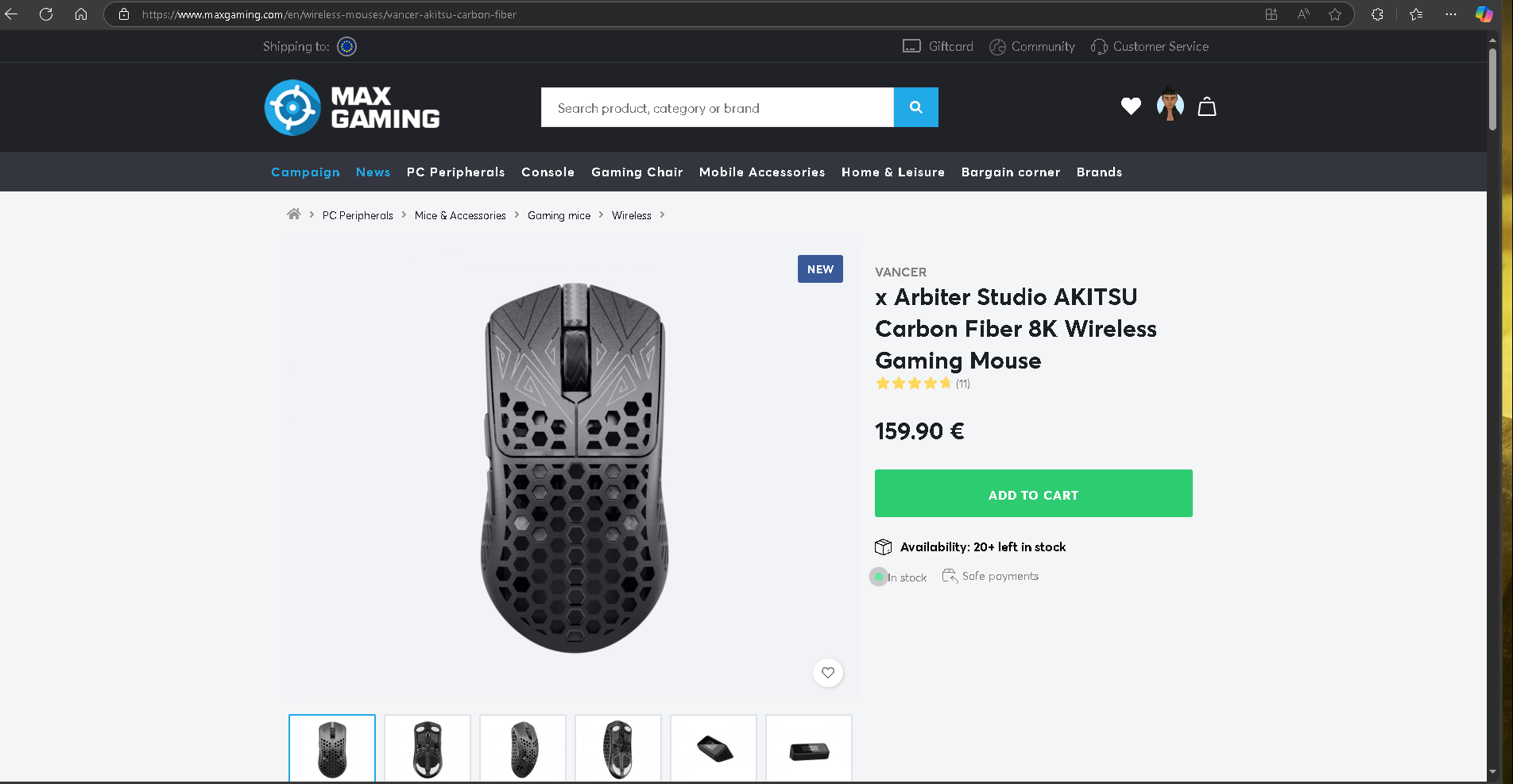
Task: Open the PC Peripherals menu
Action: point(455,172)
